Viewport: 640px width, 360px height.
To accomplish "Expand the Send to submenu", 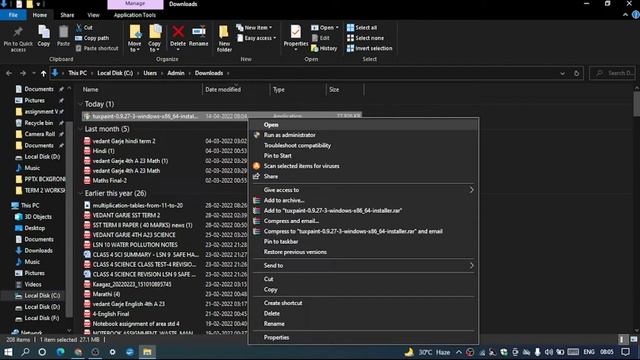I will (x=363, y=266).
